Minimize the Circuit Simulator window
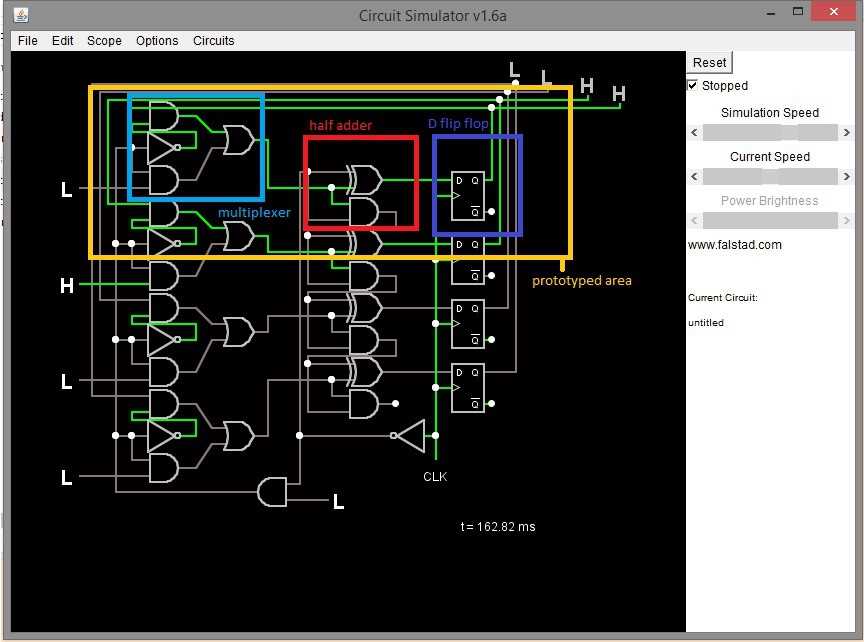 point(771,12)
